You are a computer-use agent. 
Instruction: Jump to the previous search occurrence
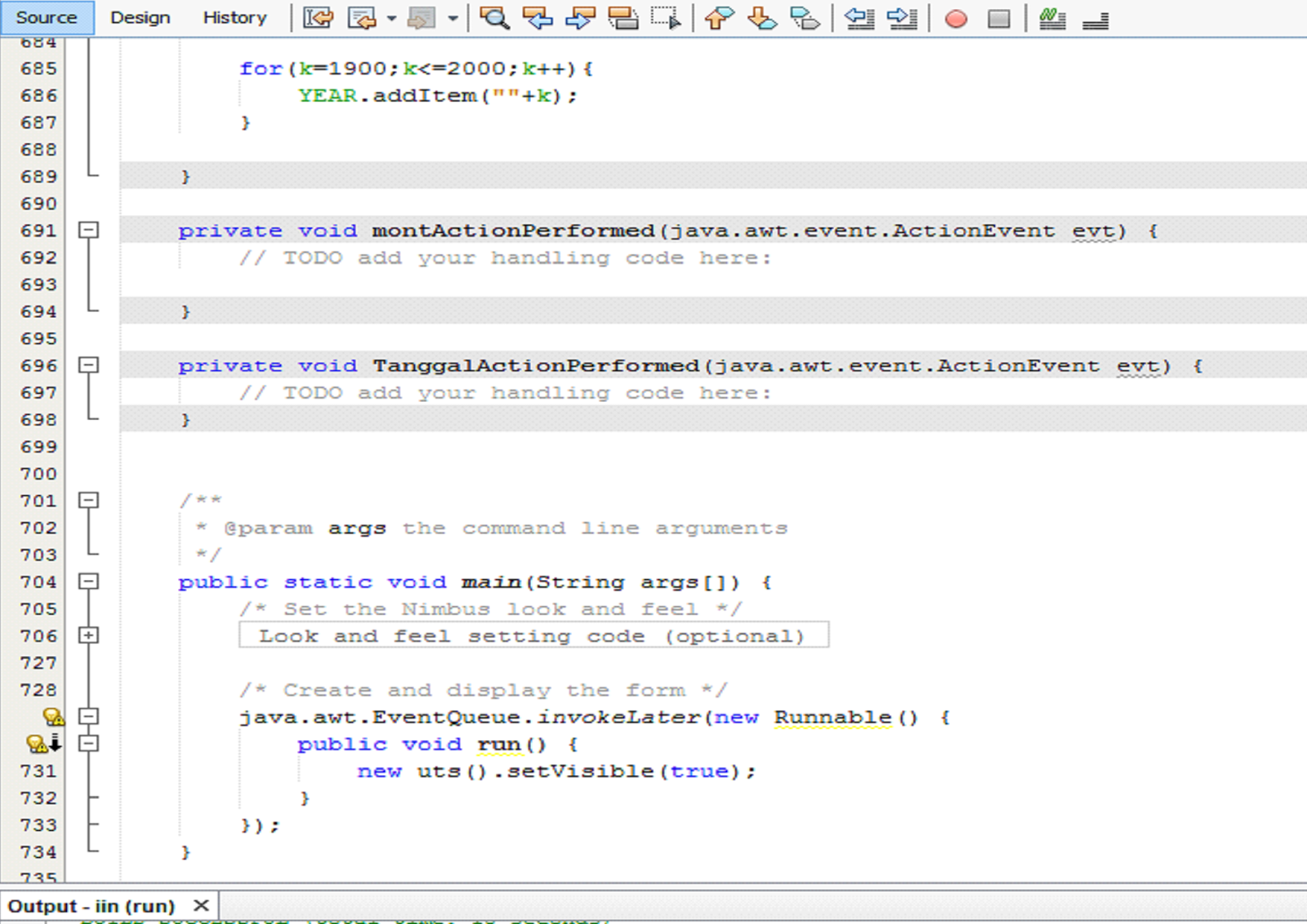click(537, 17)
